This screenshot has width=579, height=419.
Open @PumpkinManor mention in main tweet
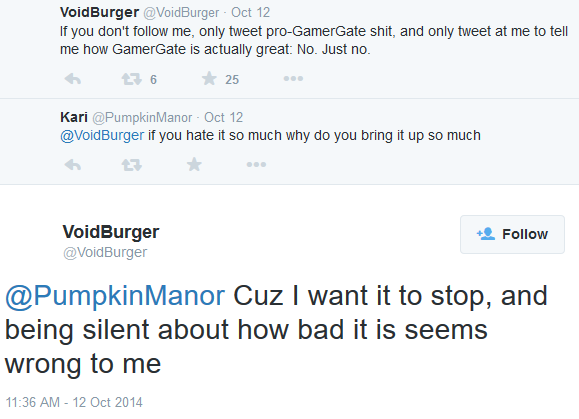[x=115, y=296]
